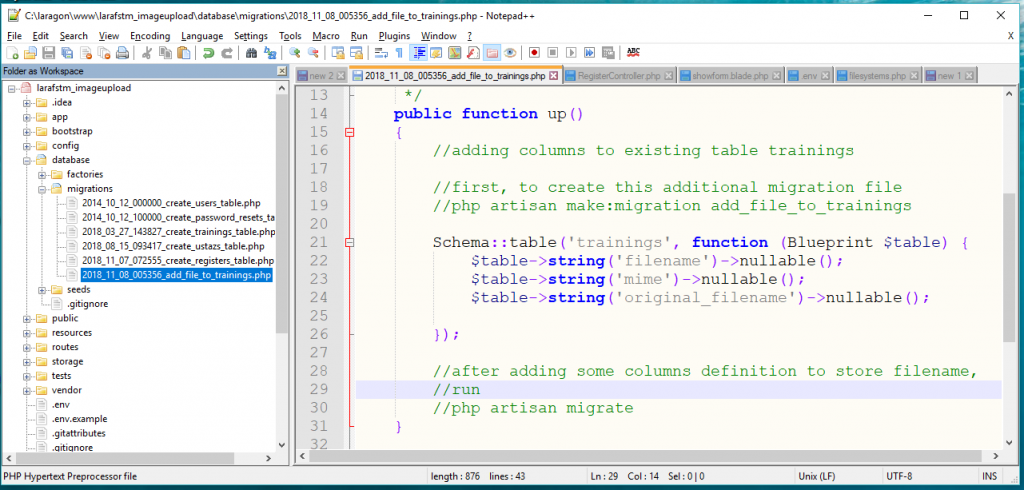This screenshot has height=490, width=1024.
Task: Open Find with the binoculars icon
Action: coord(252,52)
